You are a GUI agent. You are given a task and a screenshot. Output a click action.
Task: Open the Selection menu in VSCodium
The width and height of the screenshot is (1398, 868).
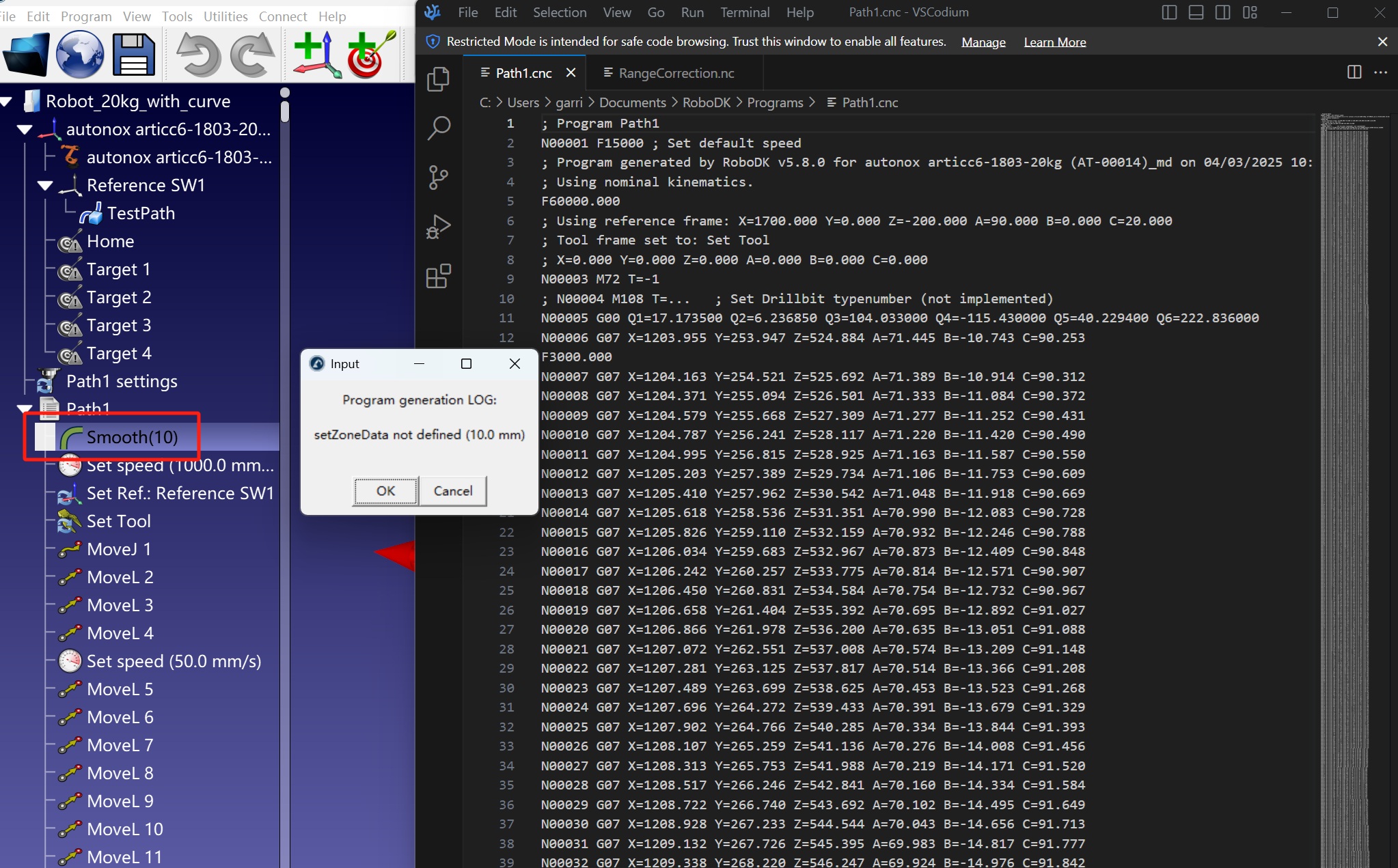(560, 12)
